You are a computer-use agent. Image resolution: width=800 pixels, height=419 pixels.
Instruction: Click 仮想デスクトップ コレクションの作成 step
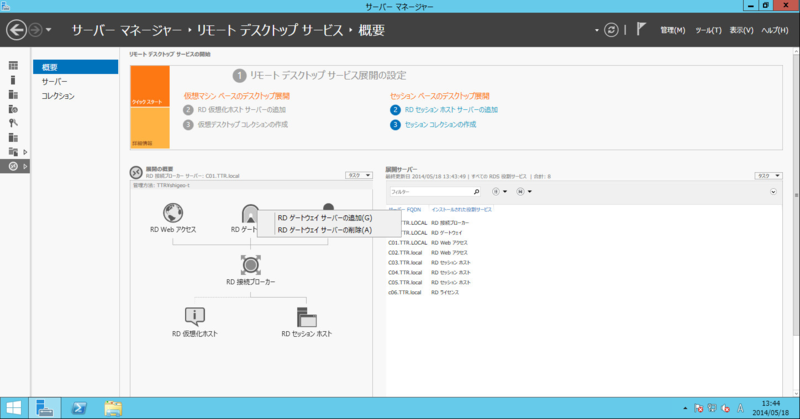coord(242,125)
